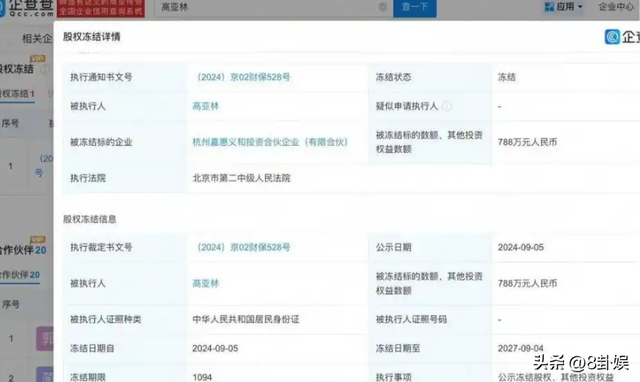Viewport: 640px width, 382px height.
Task: Switch to 合作伙伴 20 tab in background page
Action: [20, 275]
